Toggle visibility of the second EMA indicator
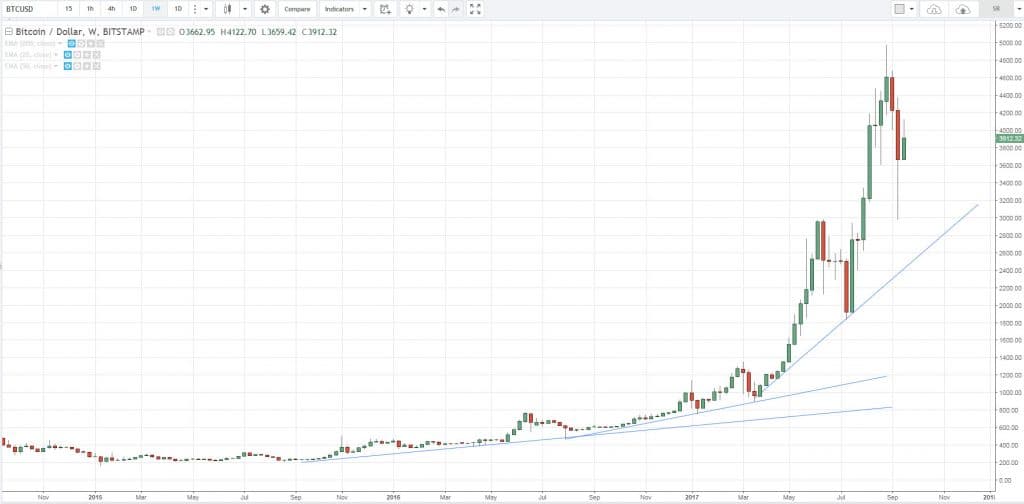Image resolution: width=1024 pixels, height=504 pixels. (68, 55)
